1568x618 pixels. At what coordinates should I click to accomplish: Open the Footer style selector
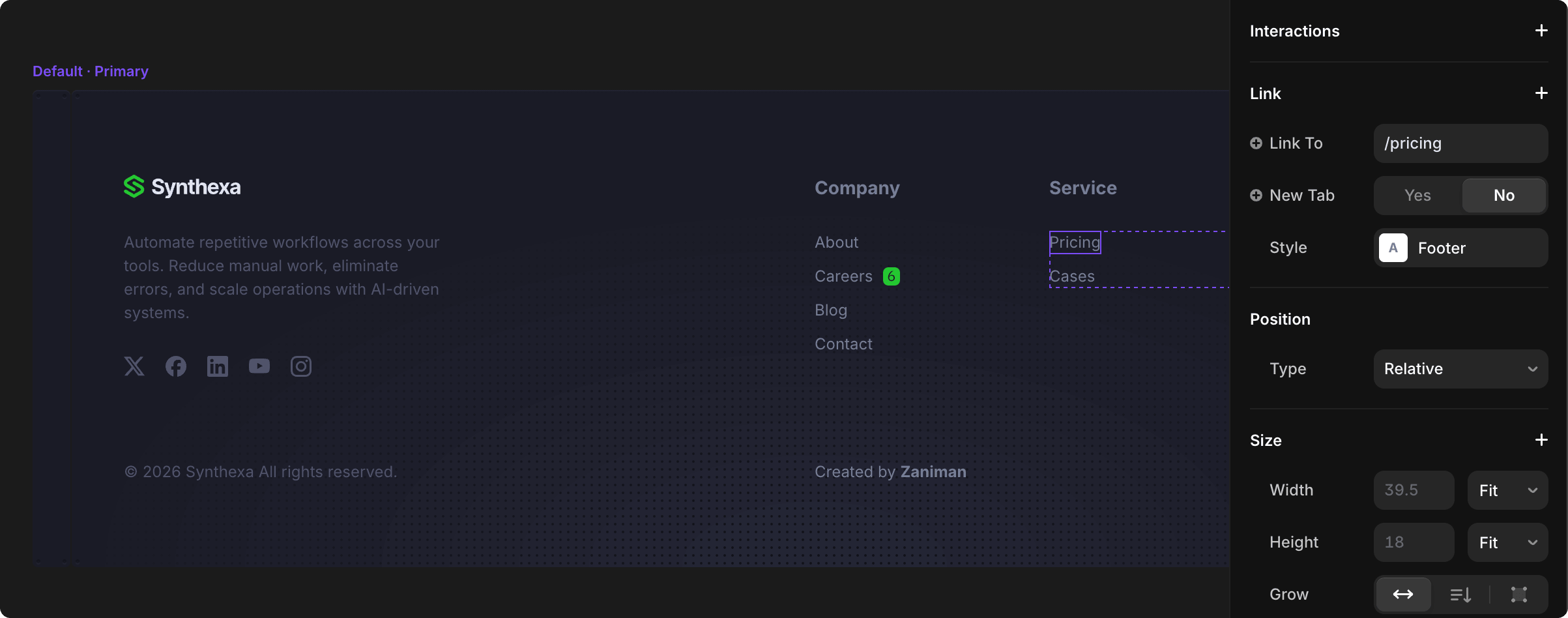coord(1460,248)
